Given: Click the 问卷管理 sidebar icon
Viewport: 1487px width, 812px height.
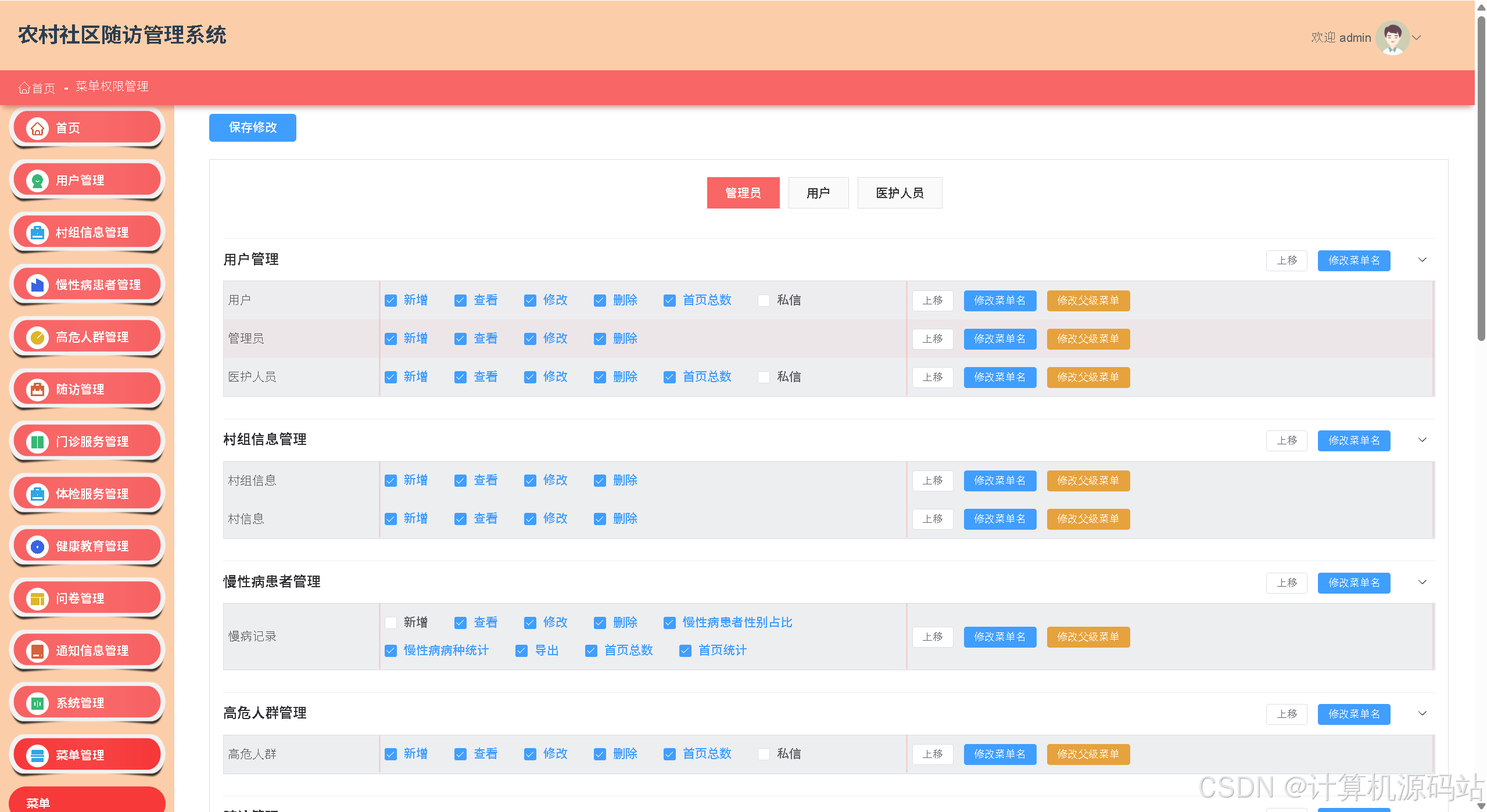Looking at the screenshot, I should [x=38, y=599].
